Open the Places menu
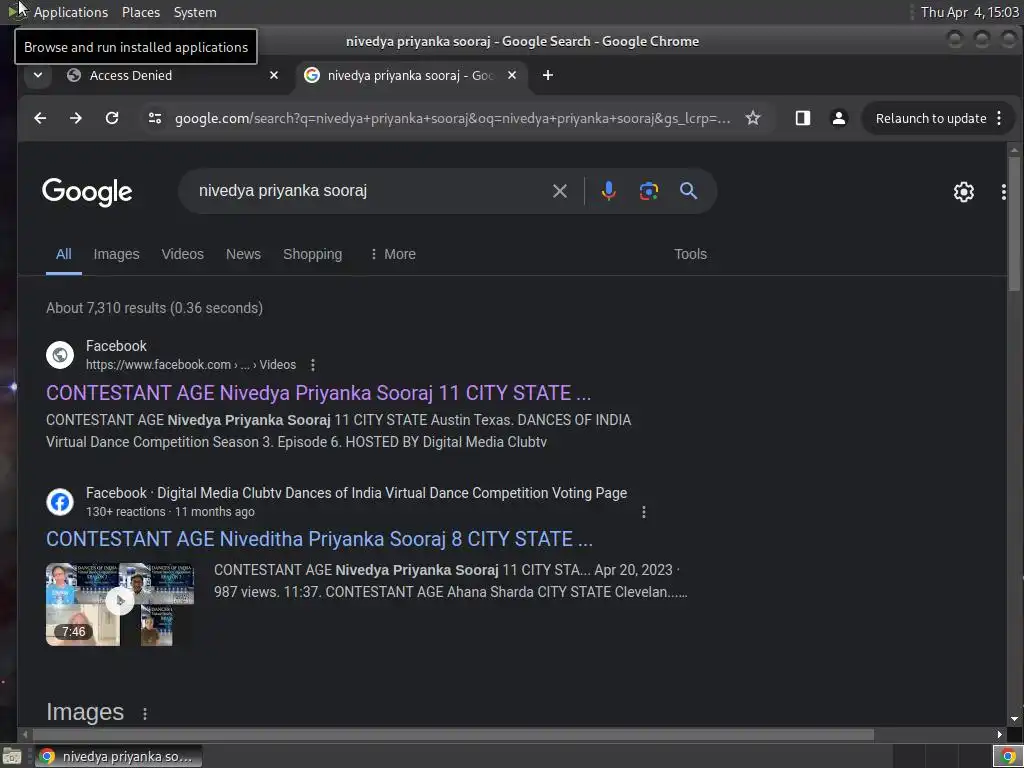Screen dimensions: 1024x768 140,12
